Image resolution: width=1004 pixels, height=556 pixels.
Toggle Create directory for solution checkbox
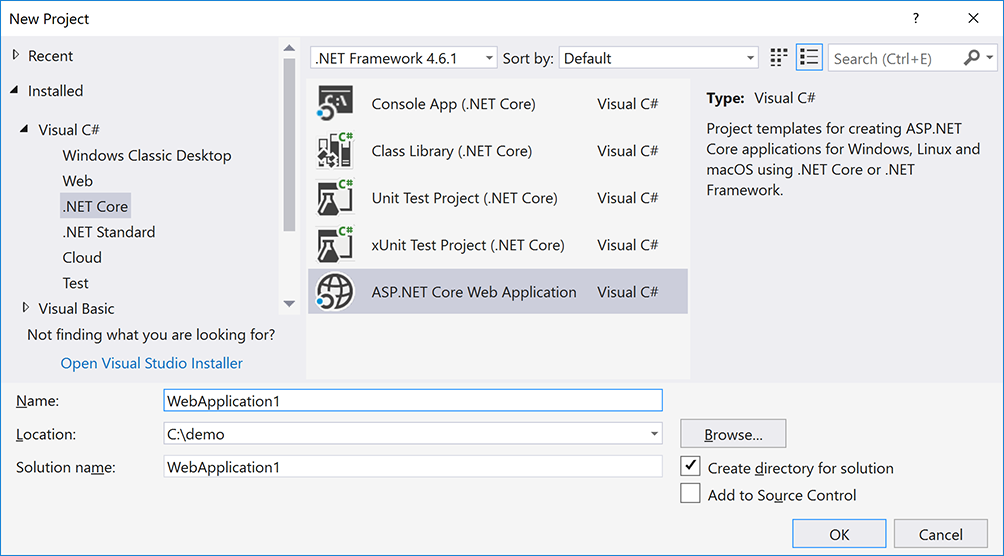[x=690, y=467]
